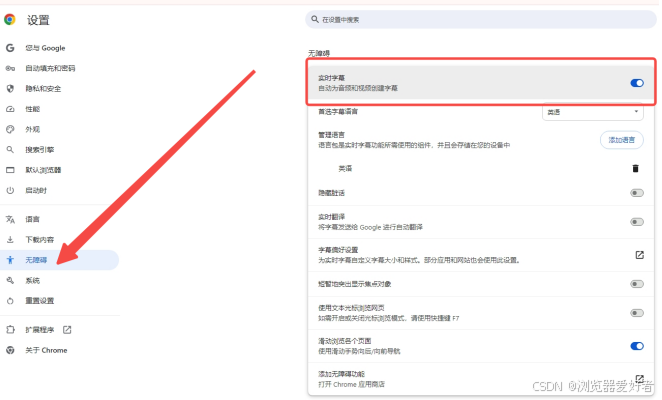Screen dimensions: 662x400
Task: Turn off the 实时字幕 live caption toggle
Action: click(637, 83)
